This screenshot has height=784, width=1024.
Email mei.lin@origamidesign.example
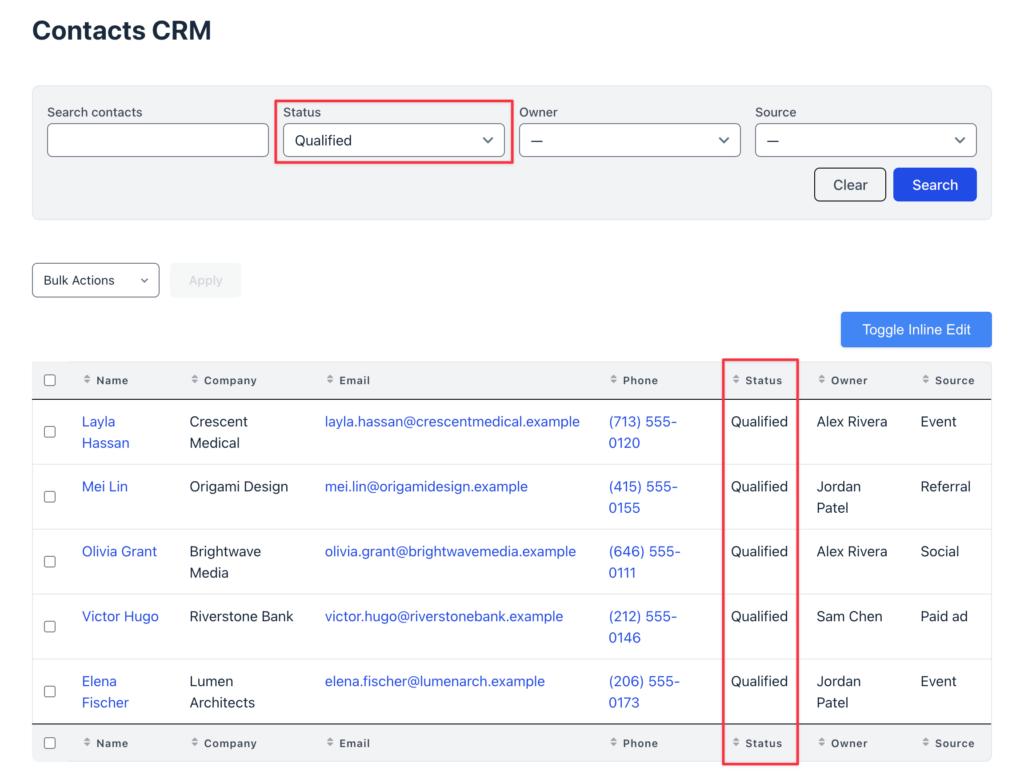point(426,487)
